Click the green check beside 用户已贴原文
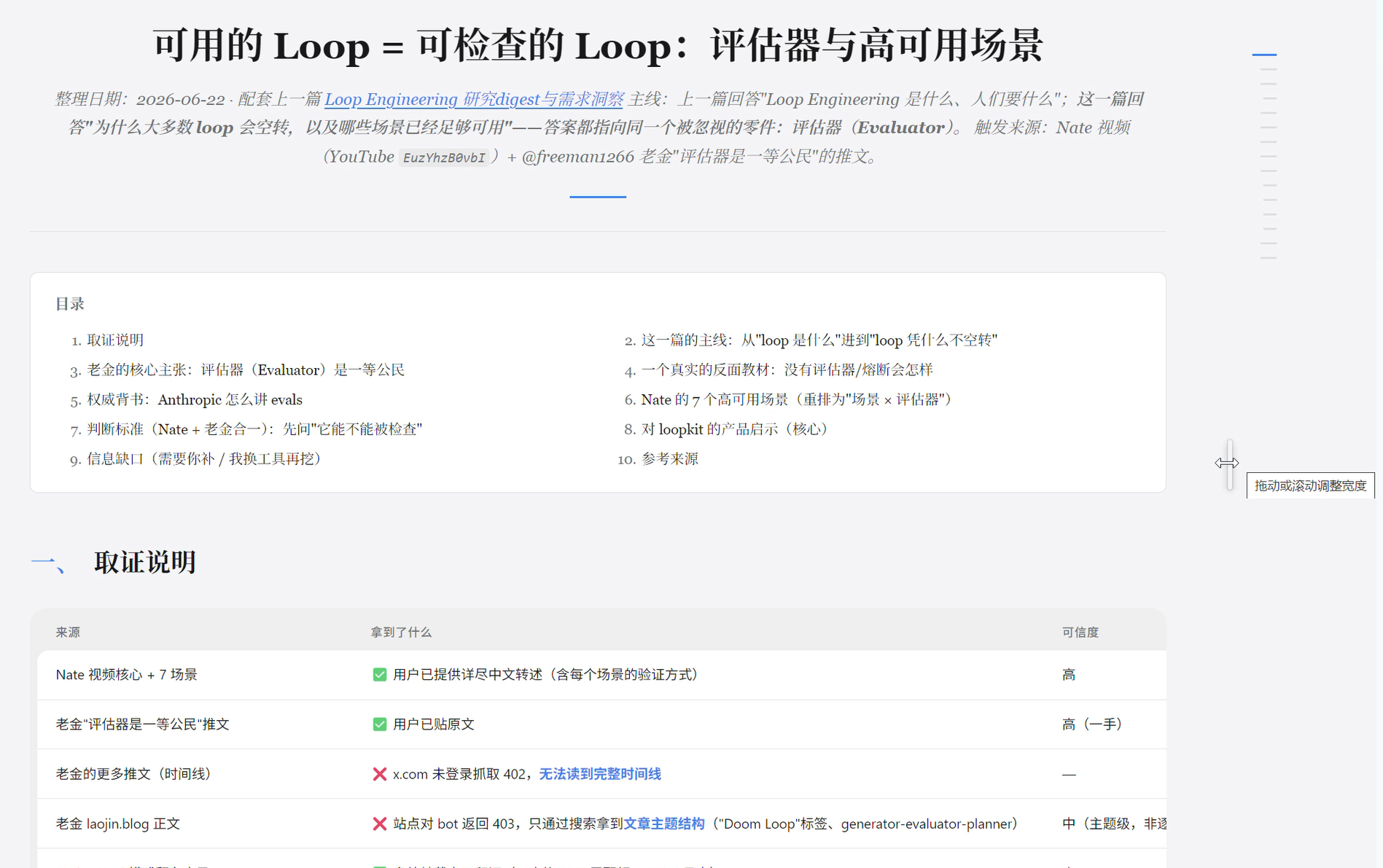The image size is (1383, 868). pos(379,724)
